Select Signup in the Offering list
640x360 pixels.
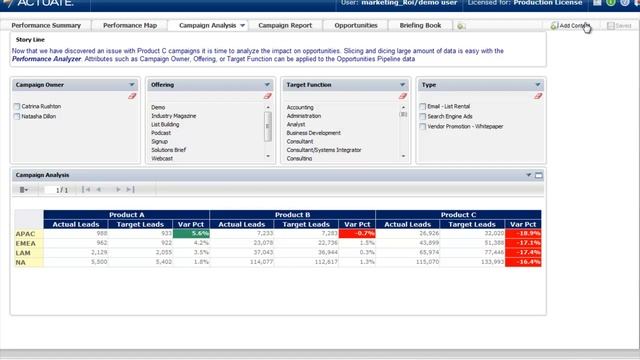coord(159,142)
